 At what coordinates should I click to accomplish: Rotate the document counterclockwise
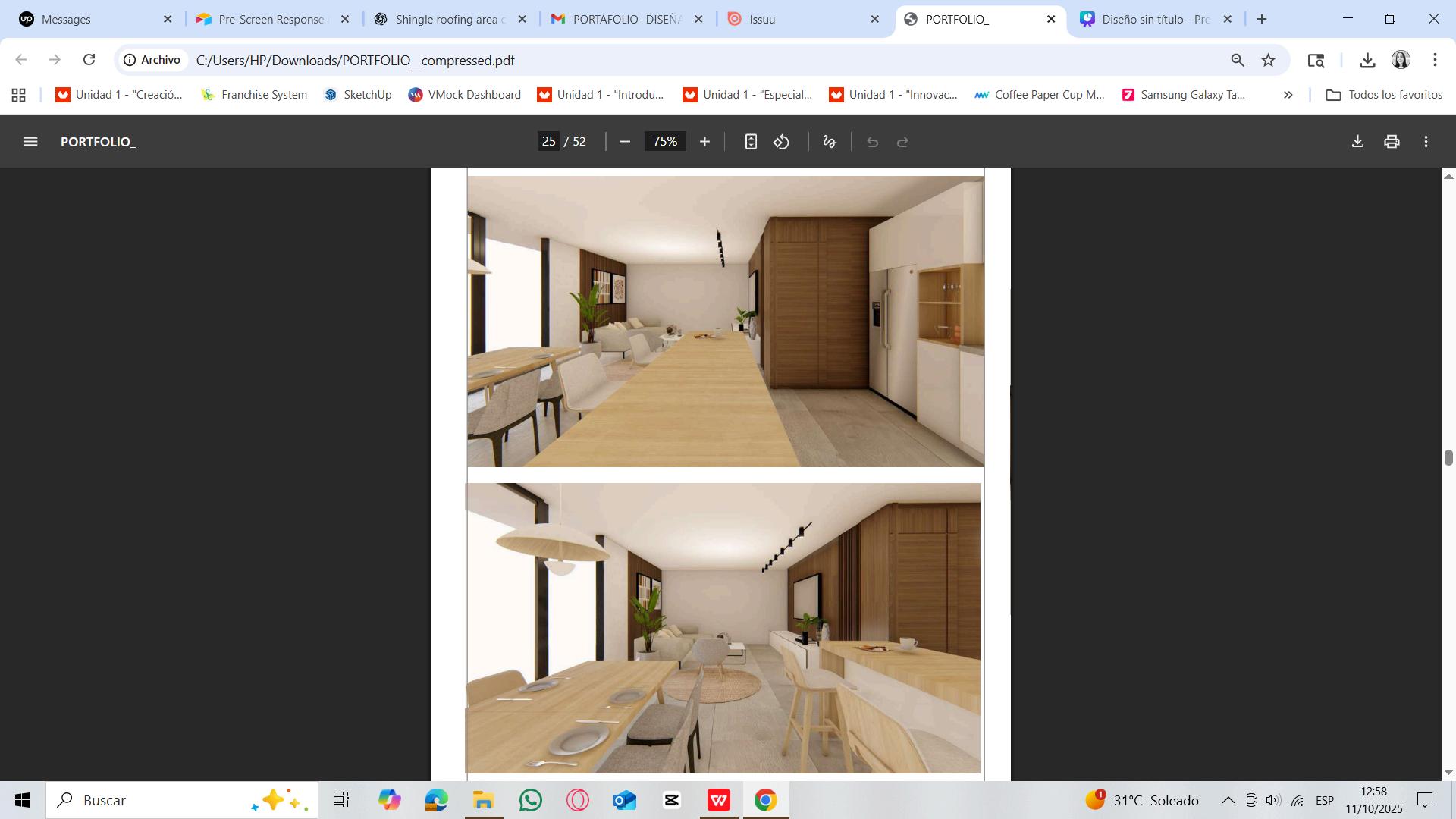[x=782, y=142]
